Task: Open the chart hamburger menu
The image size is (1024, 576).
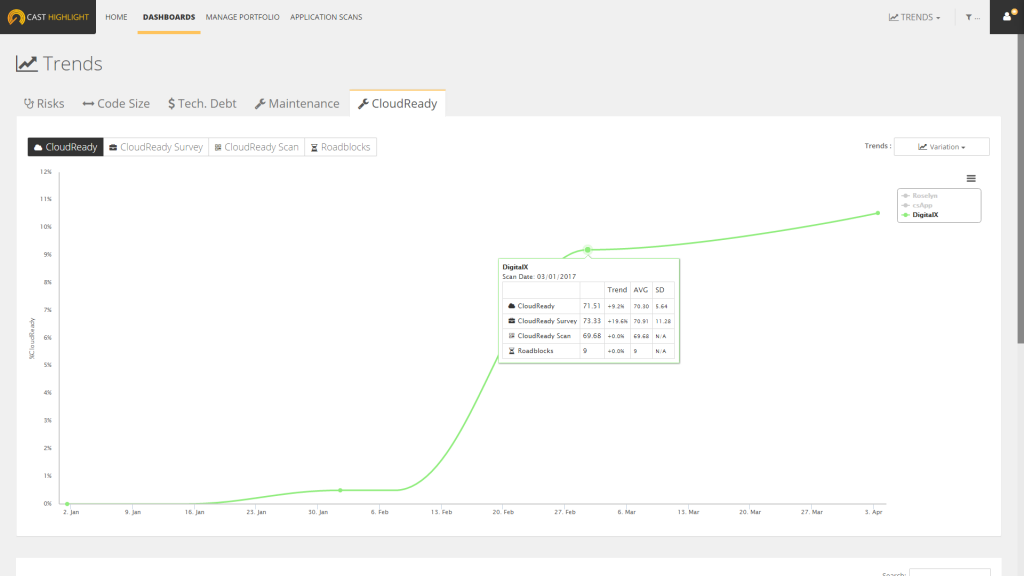Action: pos(971,178)
